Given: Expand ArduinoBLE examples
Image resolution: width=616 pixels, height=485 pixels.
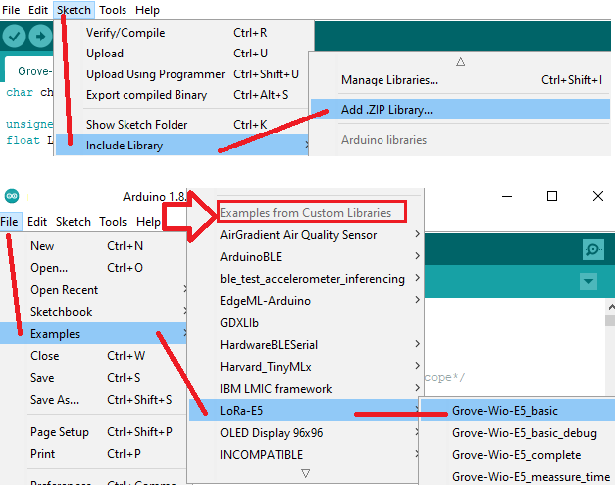Looking at the screenshot, I should [305, 257].
